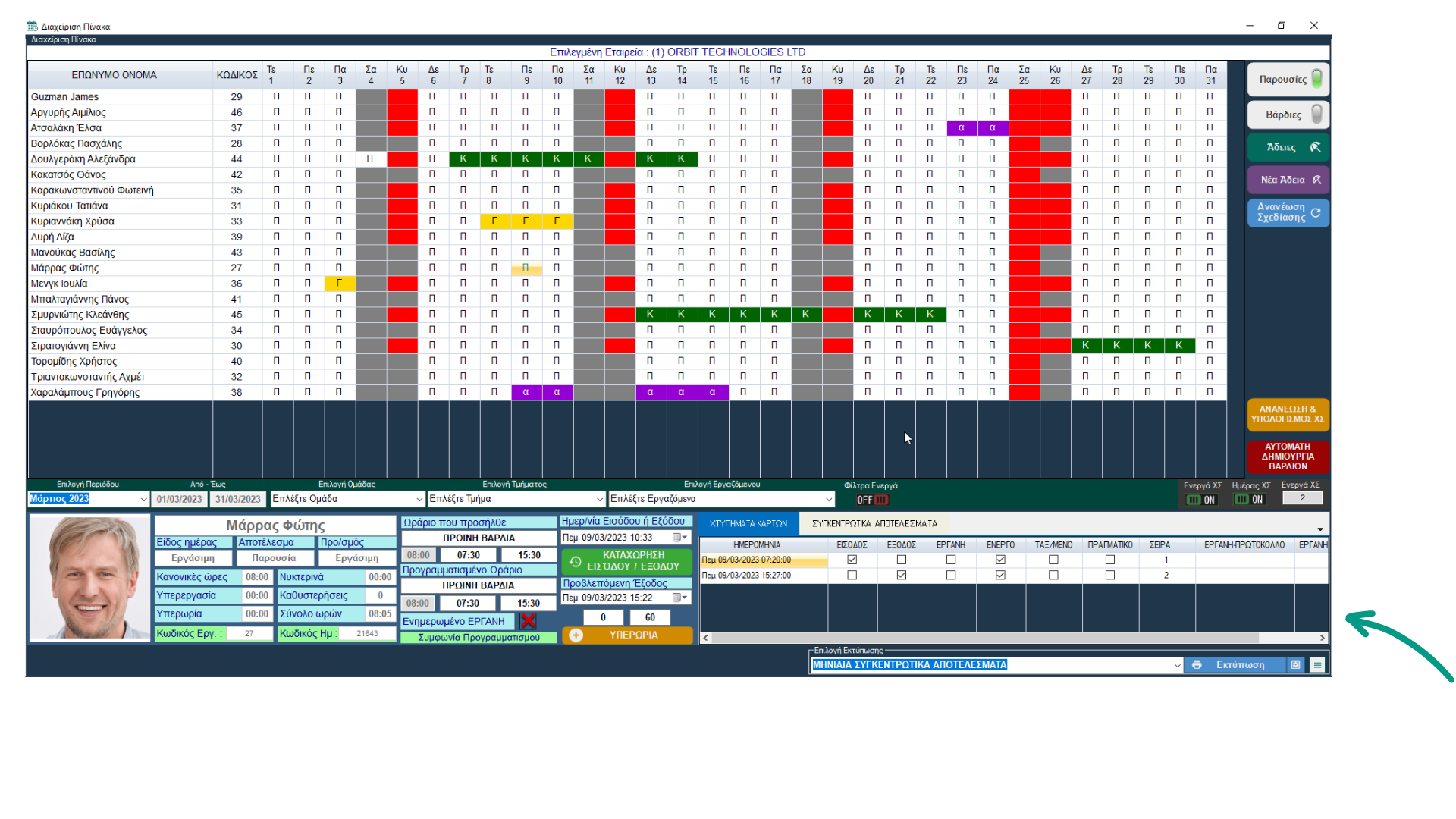The width and height of the screenshot is (1456, 819).
Task: Click ΚΑΤΑΧΩΡΗΣΗ ΕΙΣΟΔΟΥ / ΕΞΟΔΟΥ button
Action: pos(626,561)
